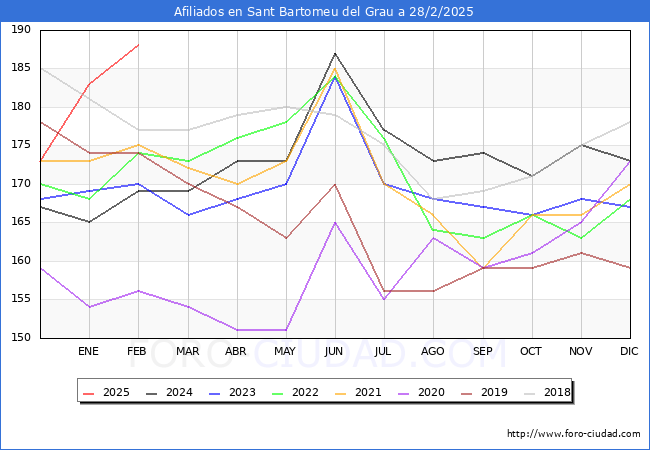Viewport: 650px width, 450px height.
Task: Click the 150 y-axis value
Action: 21,337
